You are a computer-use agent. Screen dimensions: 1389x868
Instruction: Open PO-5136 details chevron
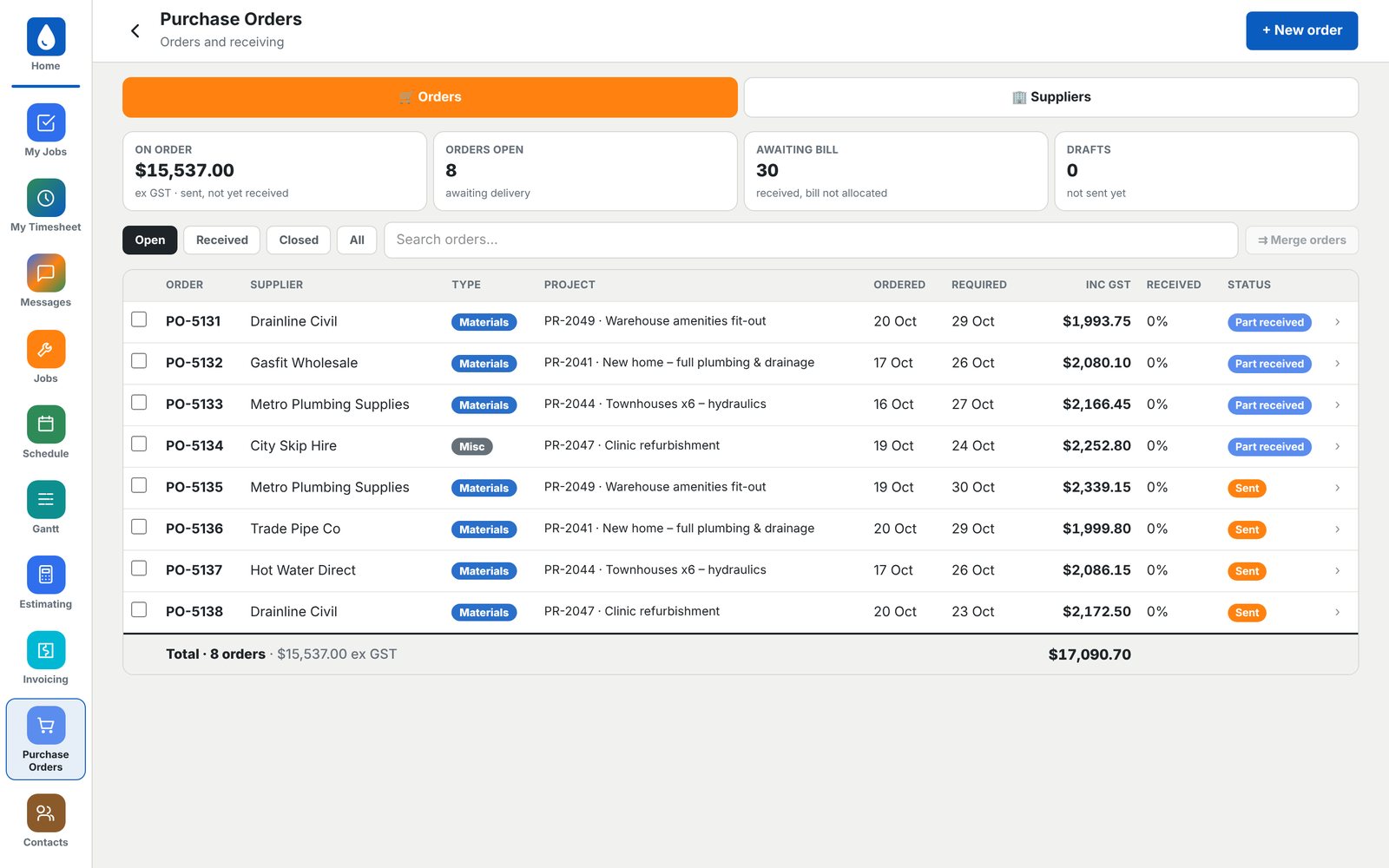pos(1338,529)
